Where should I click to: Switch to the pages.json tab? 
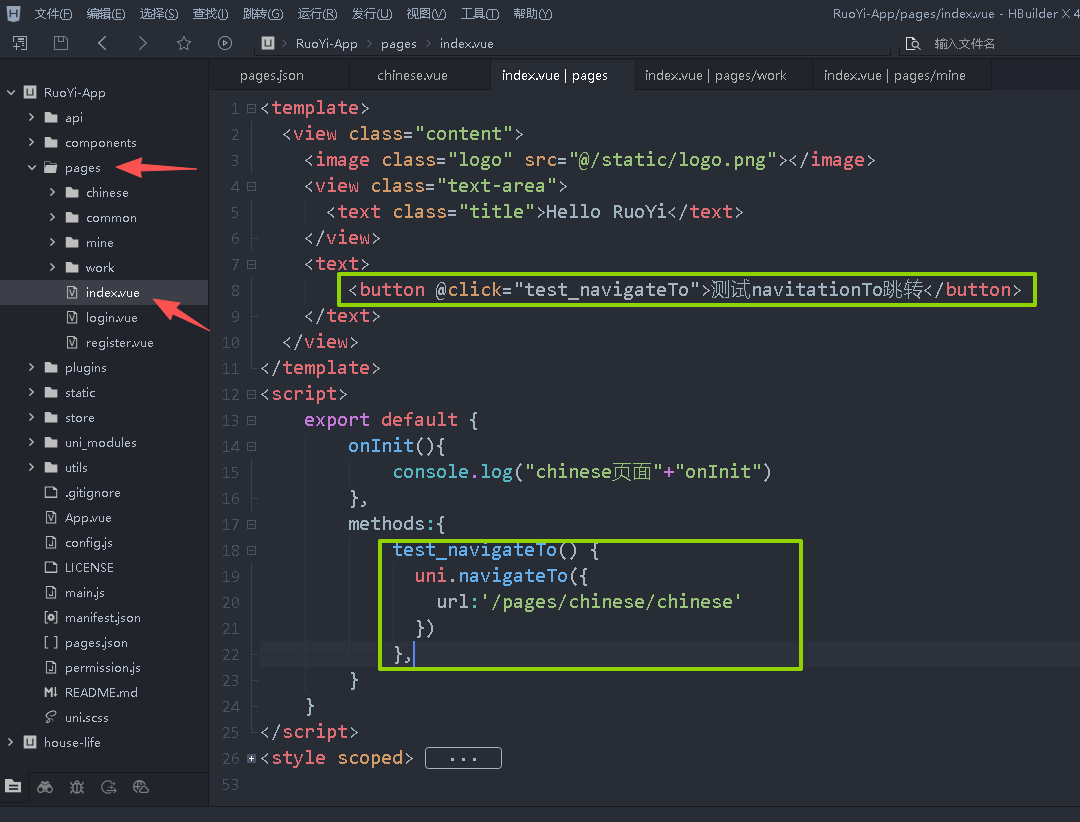pyautogui.click(x=272, y=76)
